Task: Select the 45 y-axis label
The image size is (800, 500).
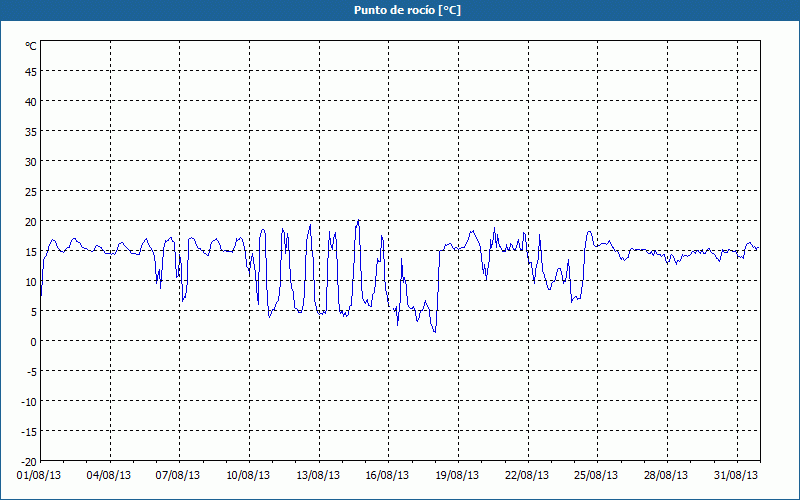Action: [x=31, y=72]
